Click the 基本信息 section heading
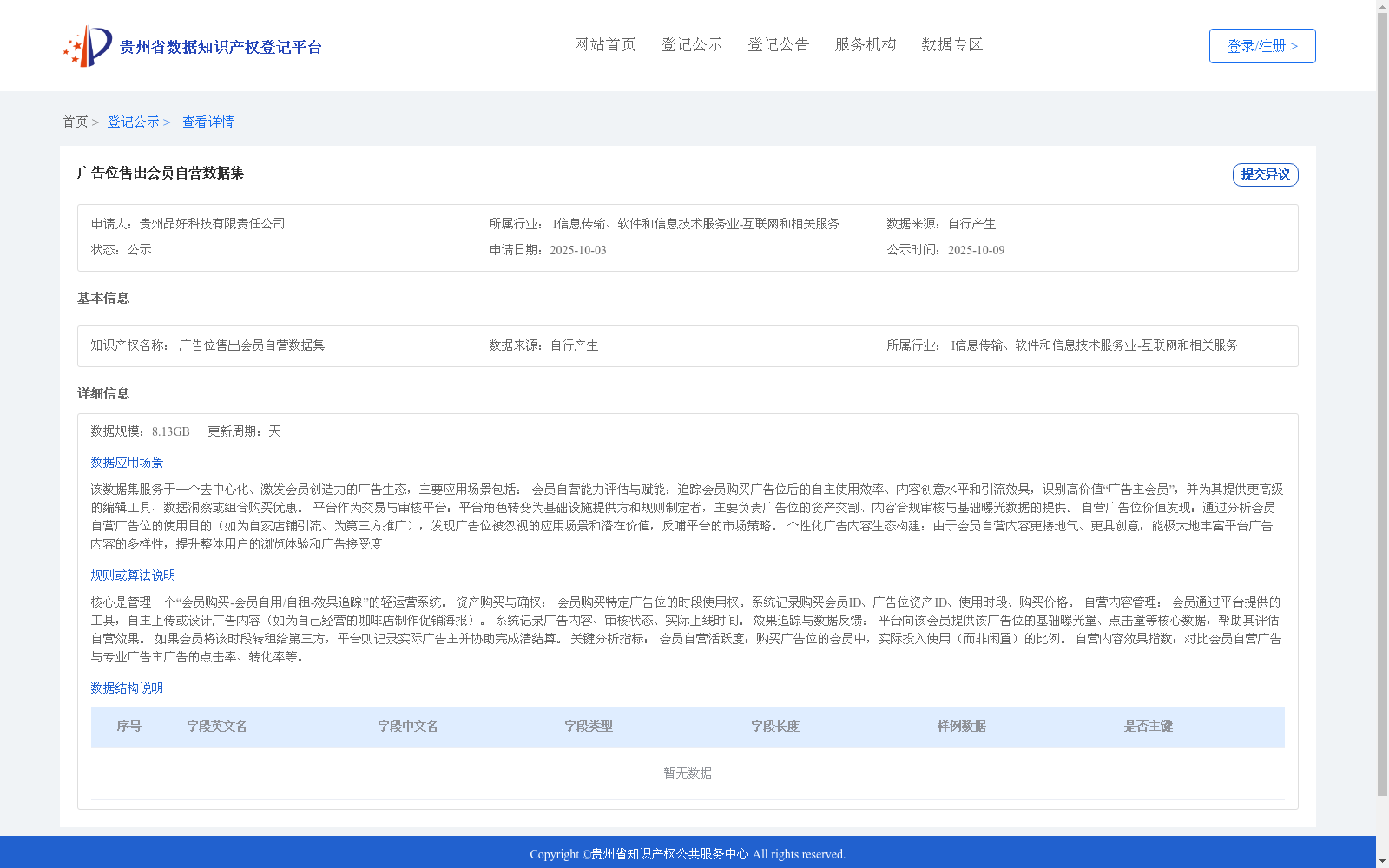1389x868 pixels. [x=103, y=298]
